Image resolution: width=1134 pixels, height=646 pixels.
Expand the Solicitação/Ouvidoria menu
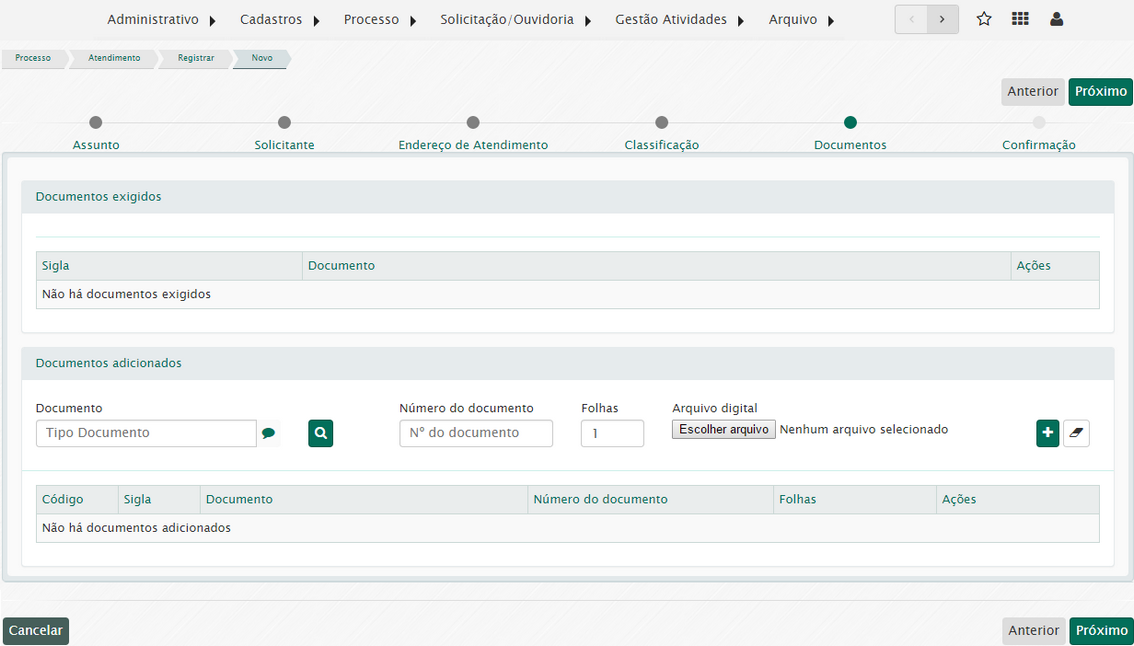pyautogui.click(x=515, y=20)
